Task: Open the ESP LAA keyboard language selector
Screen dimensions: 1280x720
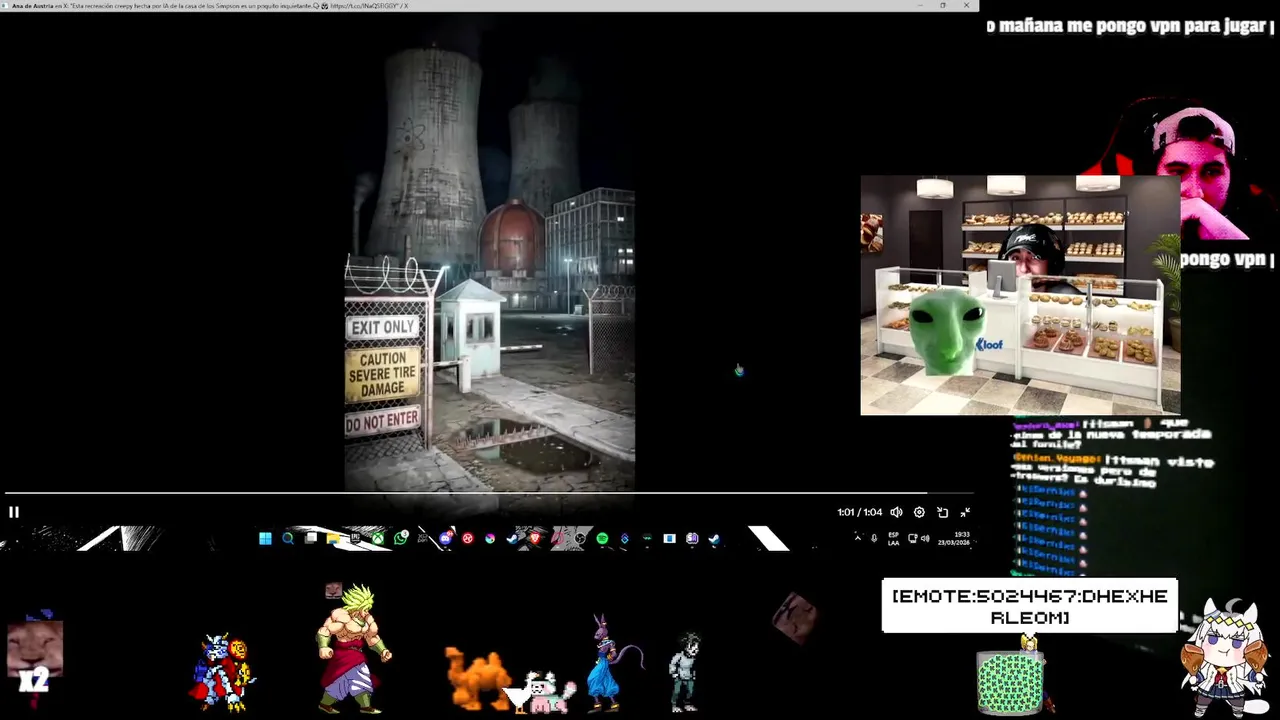Action: tap(893, 538)
